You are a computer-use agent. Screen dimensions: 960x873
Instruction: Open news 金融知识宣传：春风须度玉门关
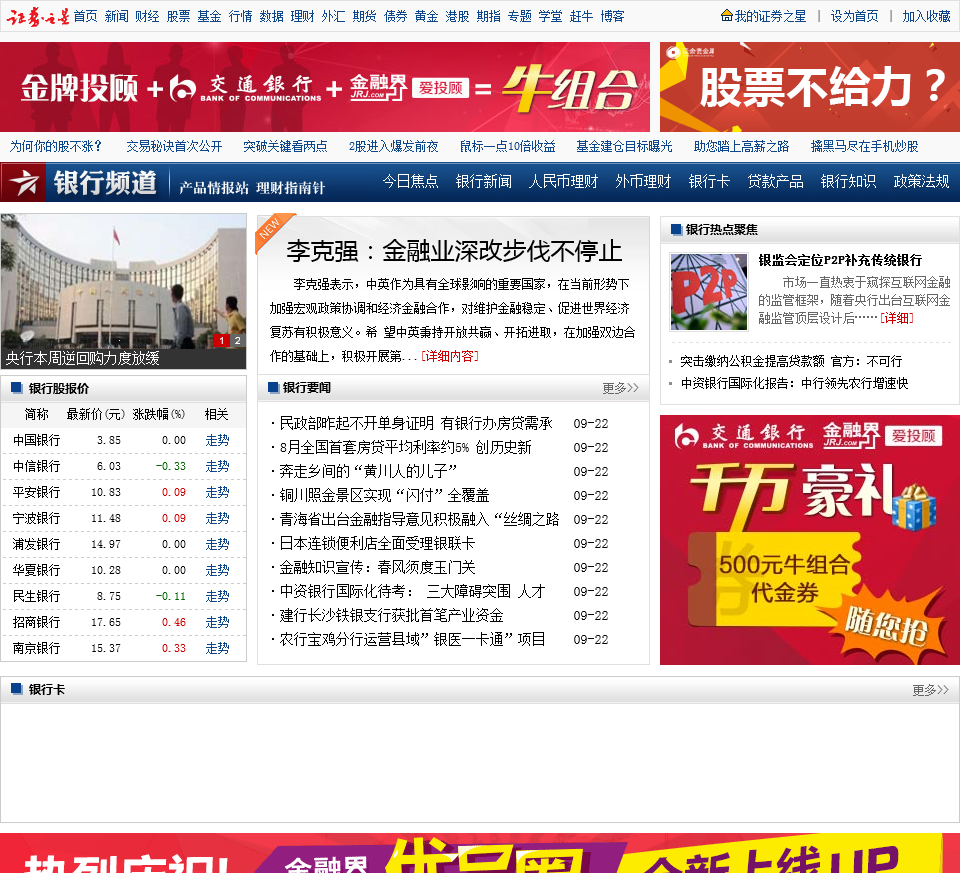(x=377, y=568)
